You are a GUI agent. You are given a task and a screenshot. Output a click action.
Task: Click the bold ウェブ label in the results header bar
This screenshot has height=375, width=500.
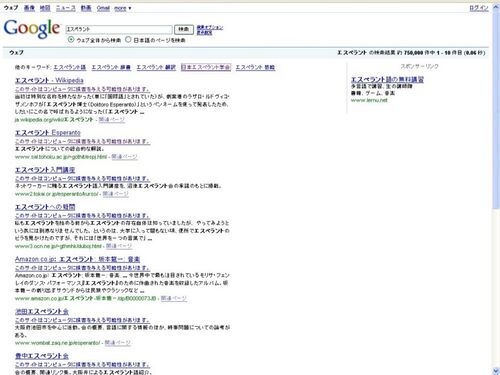click(x=16, y=53)
